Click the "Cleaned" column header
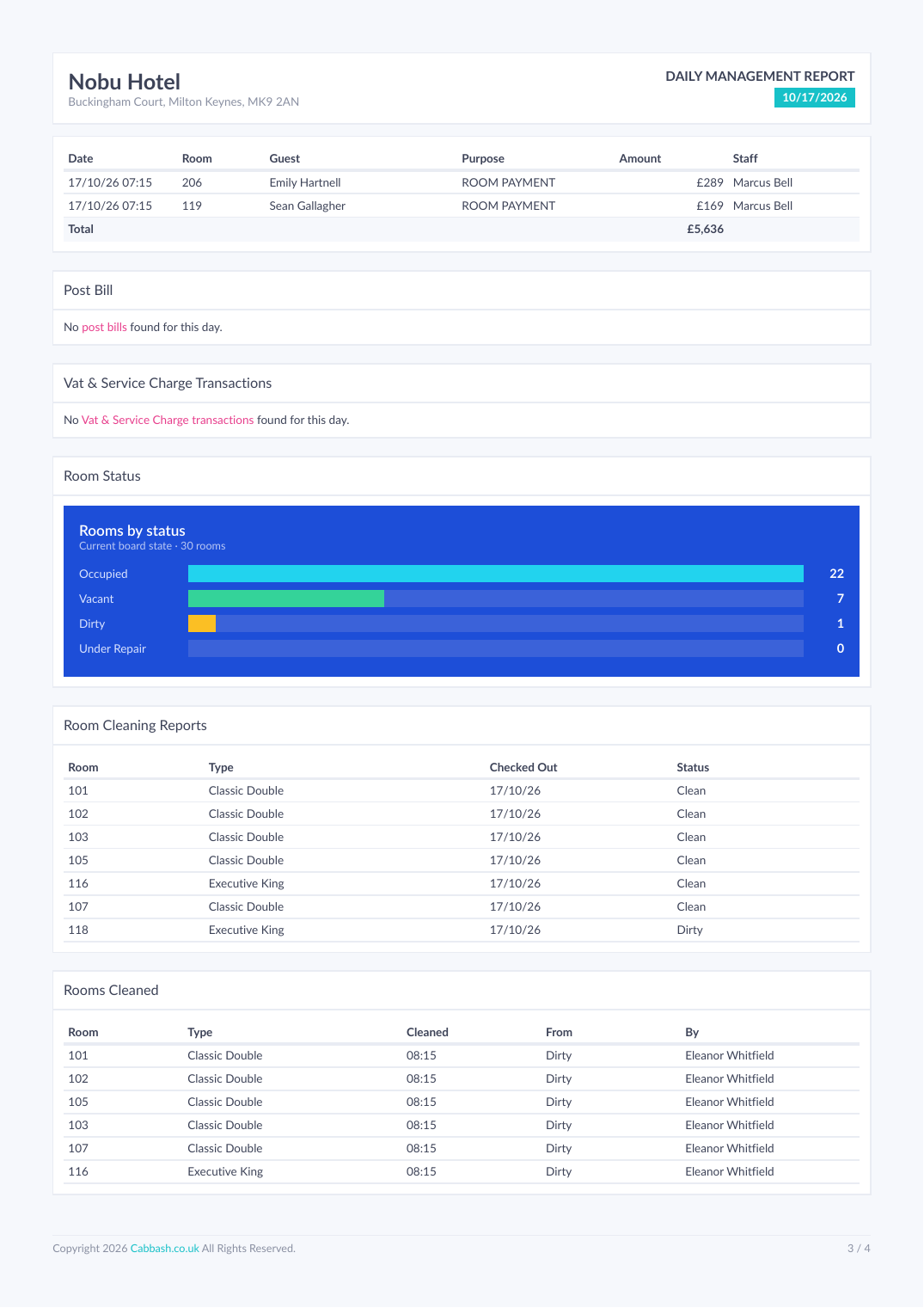 [427, 1032]
